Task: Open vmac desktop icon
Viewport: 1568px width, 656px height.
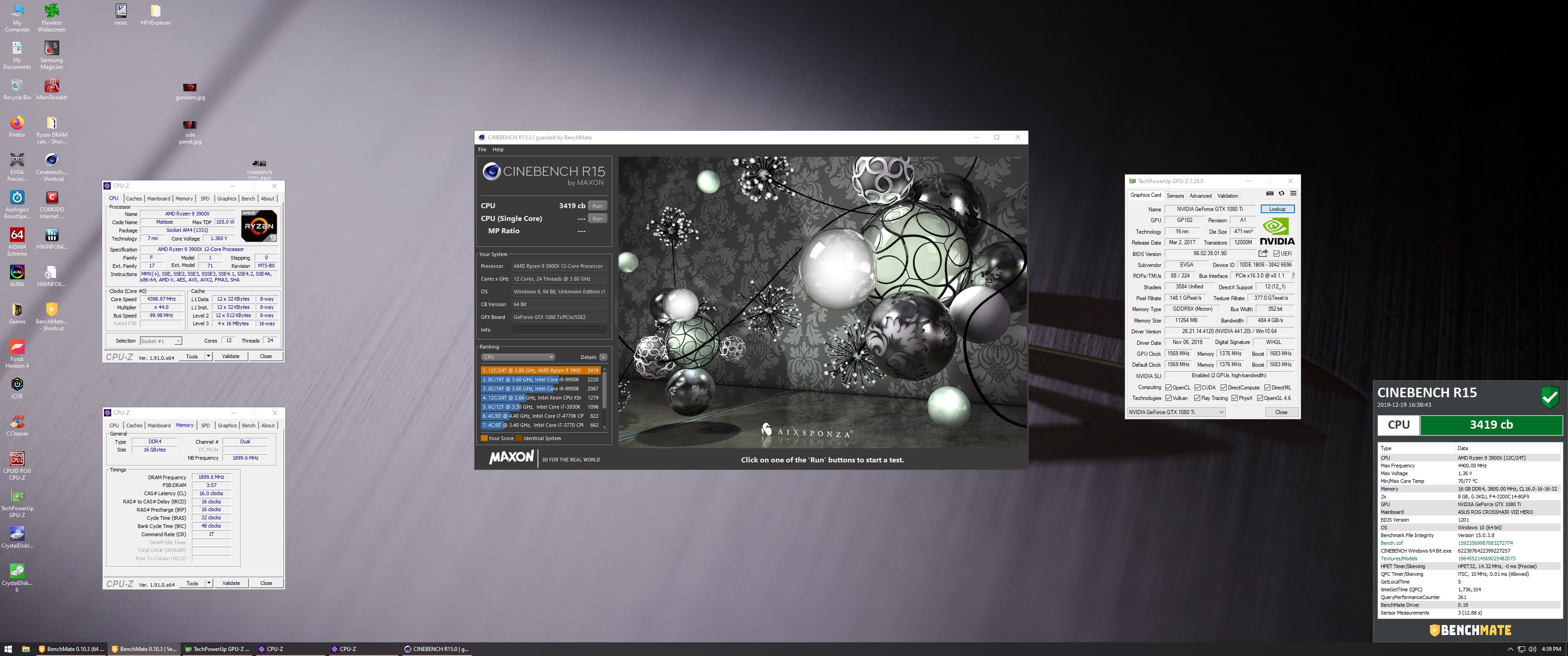Action: 121,15
